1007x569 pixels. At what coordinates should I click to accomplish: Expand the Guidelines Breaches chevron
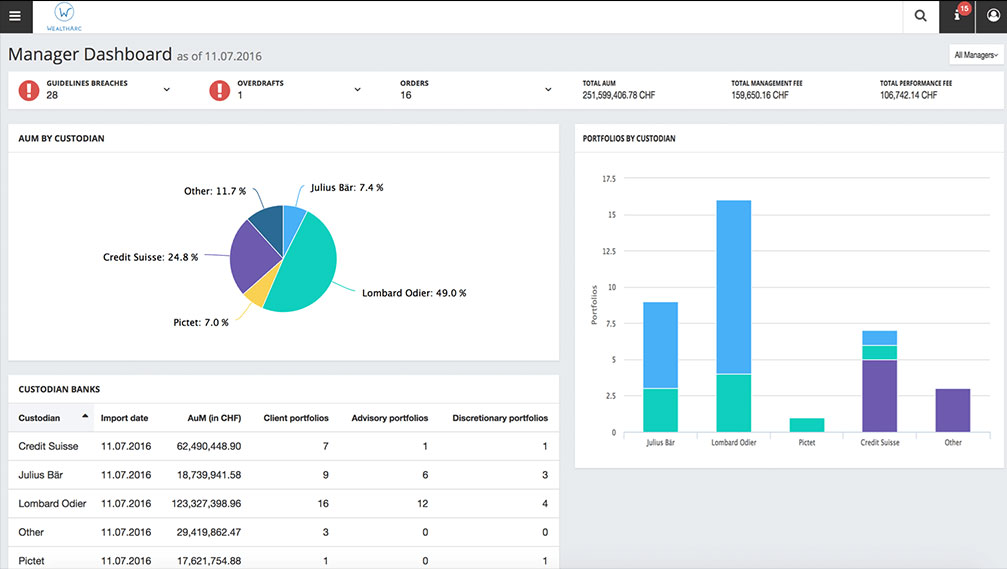tap(166, 90)
